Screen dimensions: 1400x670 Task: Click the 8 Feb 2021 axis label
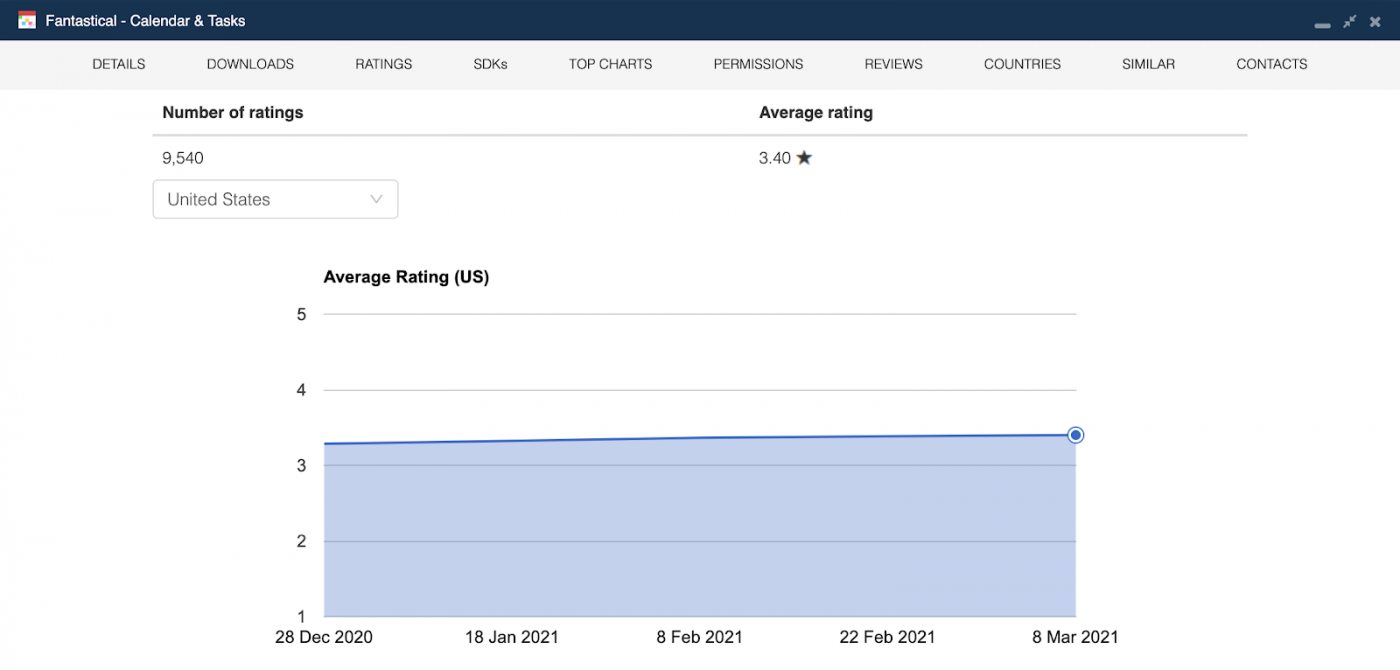point(700,637)
